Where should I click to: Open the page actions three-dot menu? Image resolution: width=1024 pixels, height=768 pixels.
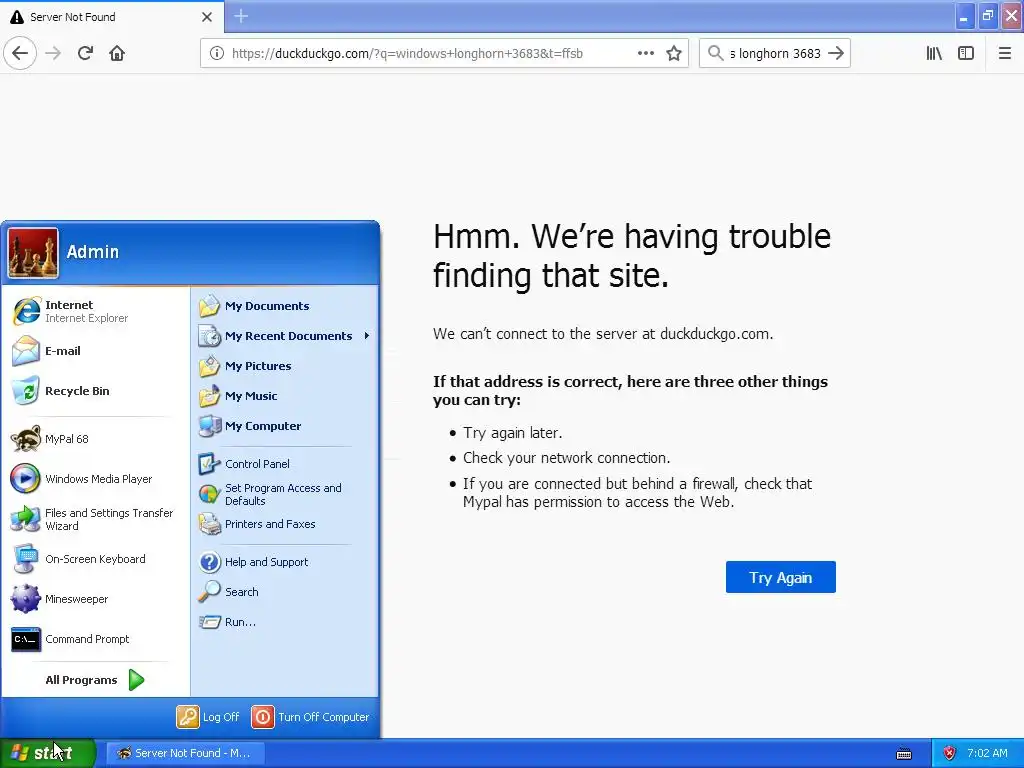click(645, 53)
